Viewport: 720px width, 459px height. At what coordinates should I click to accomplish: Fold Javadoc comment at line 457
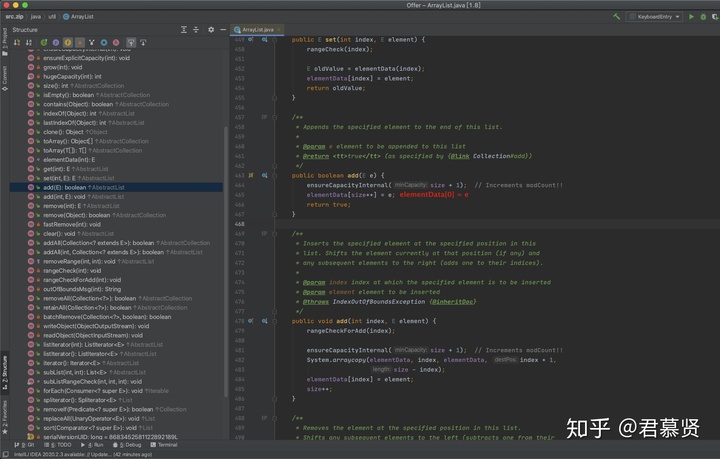click(275, 118)
